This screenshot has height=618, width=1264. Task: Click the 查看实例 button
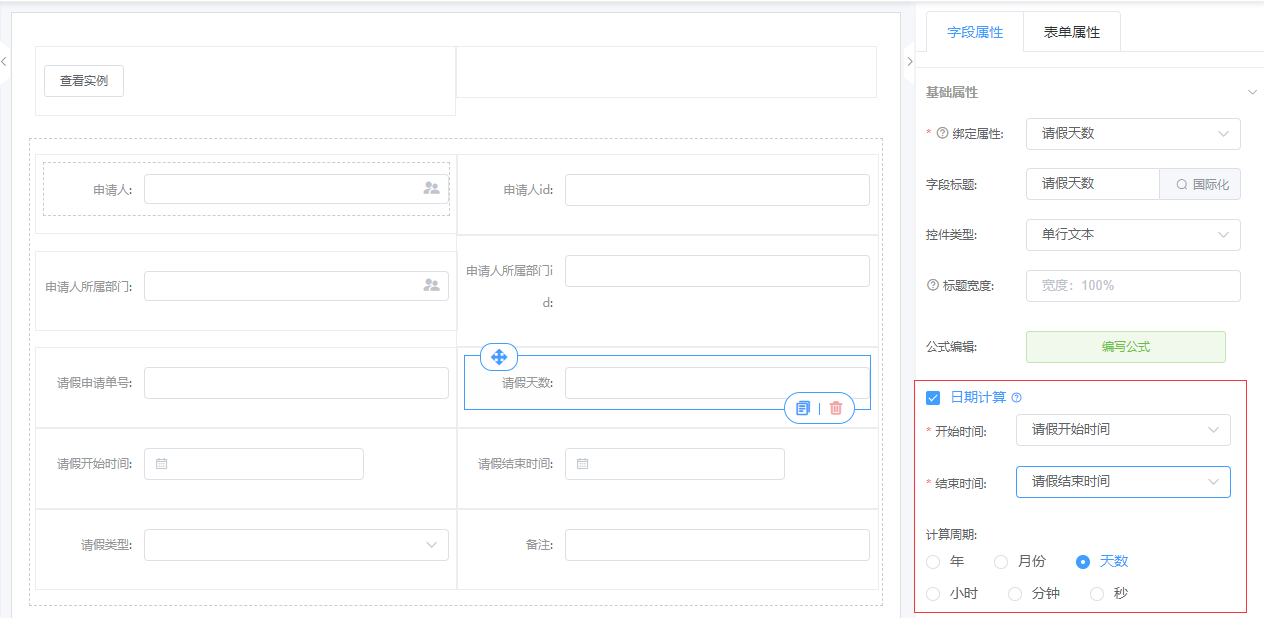pos(84,81)
